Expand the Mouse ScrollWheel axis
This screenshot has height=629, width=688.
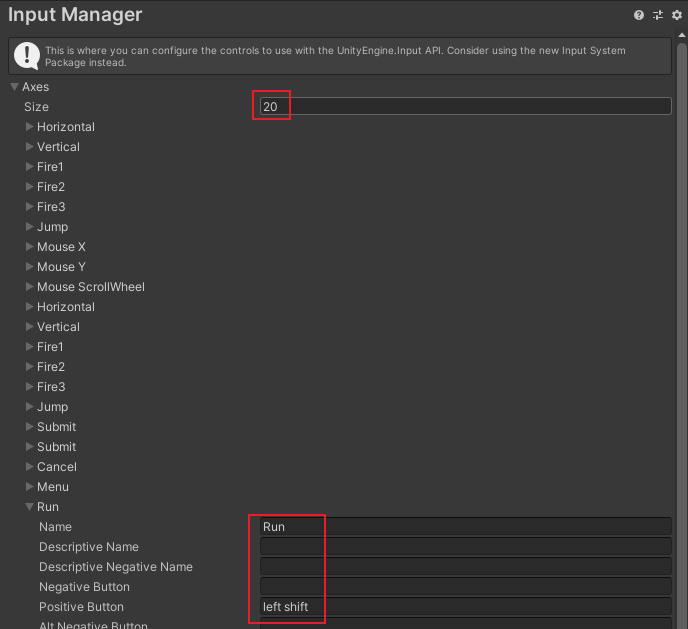coord(29,287)
